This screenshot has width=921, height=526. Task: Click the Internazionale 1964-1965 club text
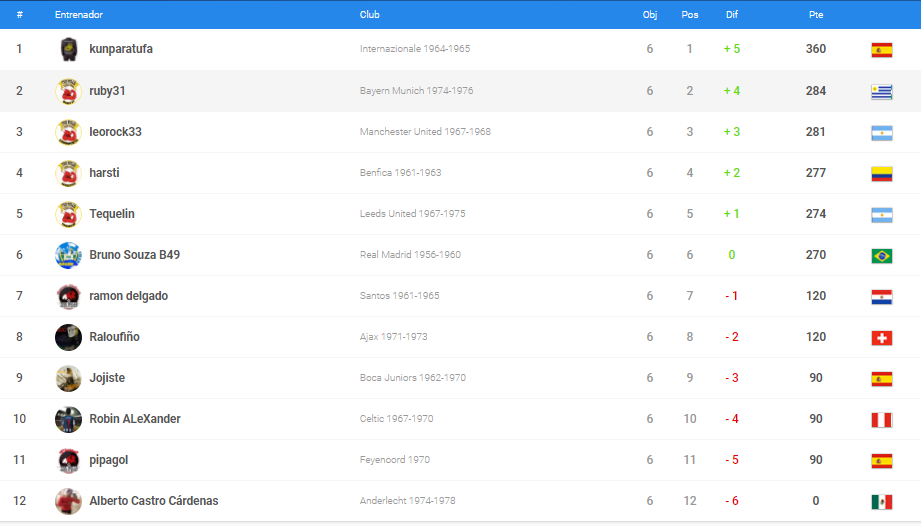(x=412, y=49)
